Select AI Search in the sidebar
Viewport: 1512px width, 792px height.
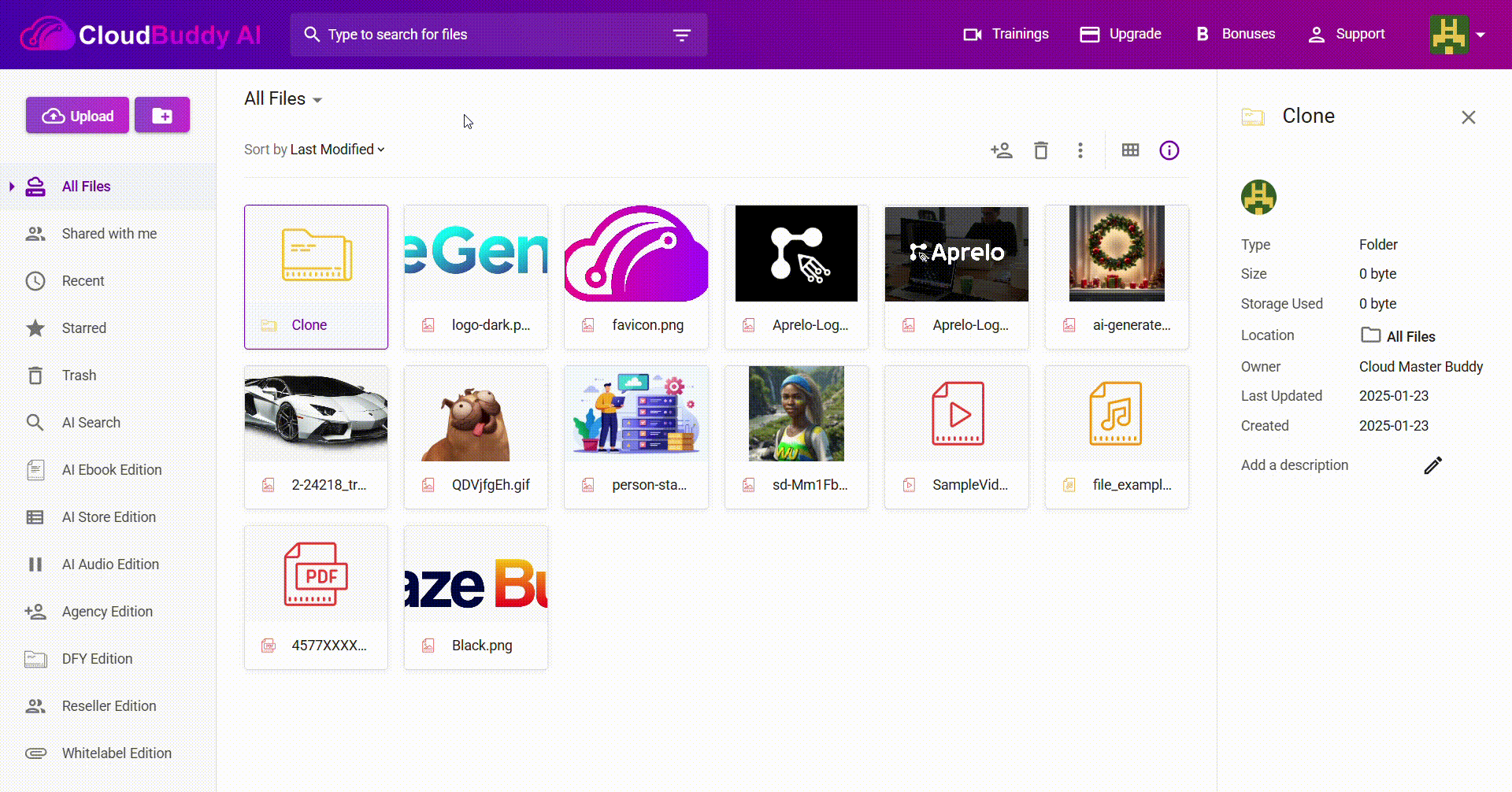click(x=91, y=422)
